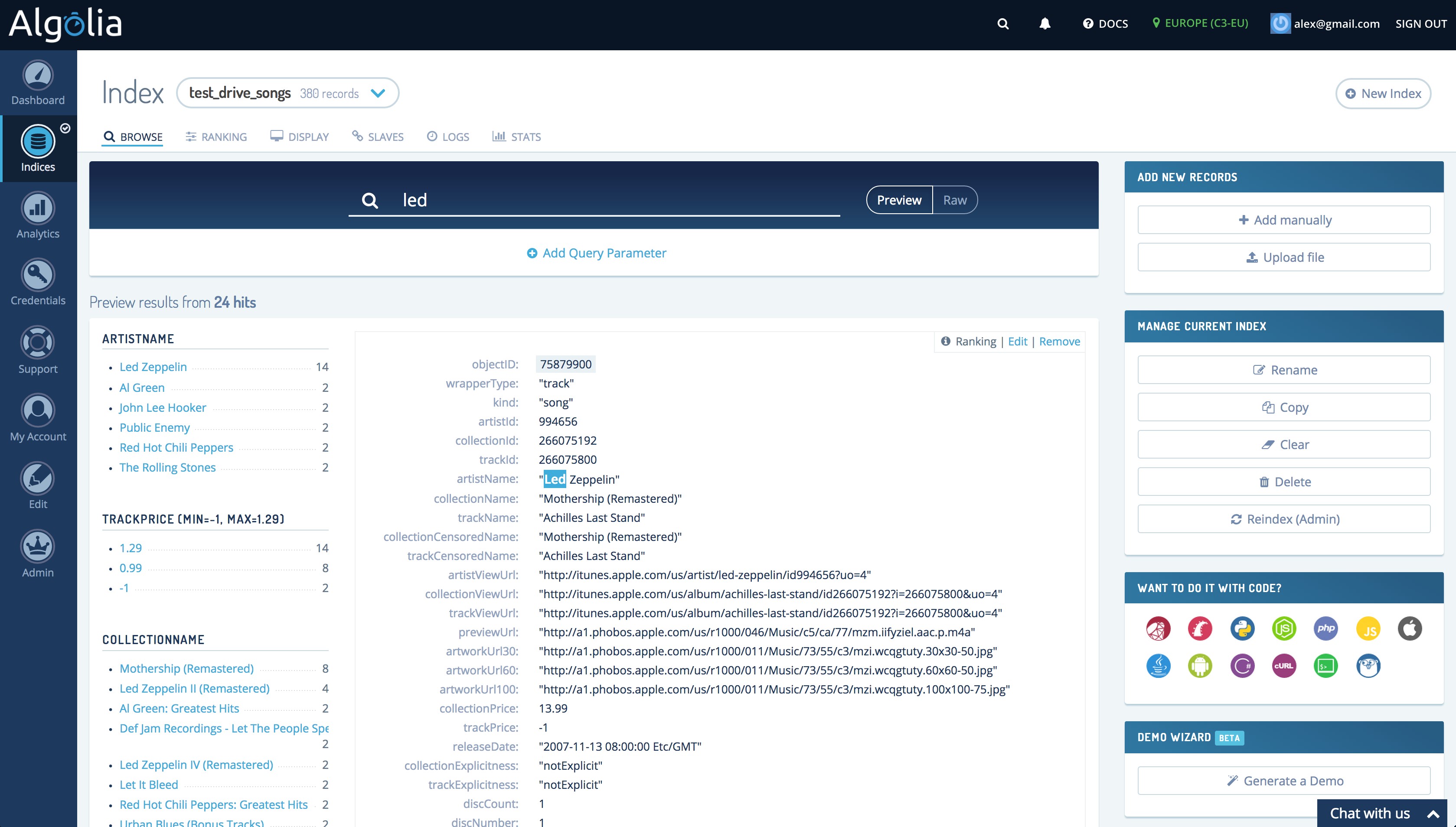Select the STATS tab
This screenshot has width=1456, height=827.
tap(517, 137)
